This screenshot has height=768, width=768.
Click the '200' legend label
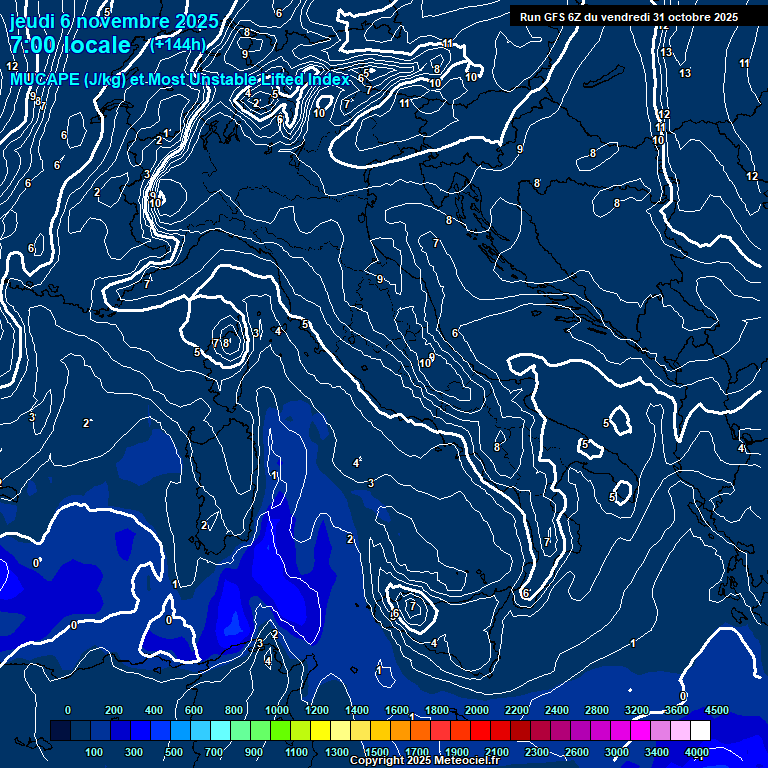coord(114,710)
